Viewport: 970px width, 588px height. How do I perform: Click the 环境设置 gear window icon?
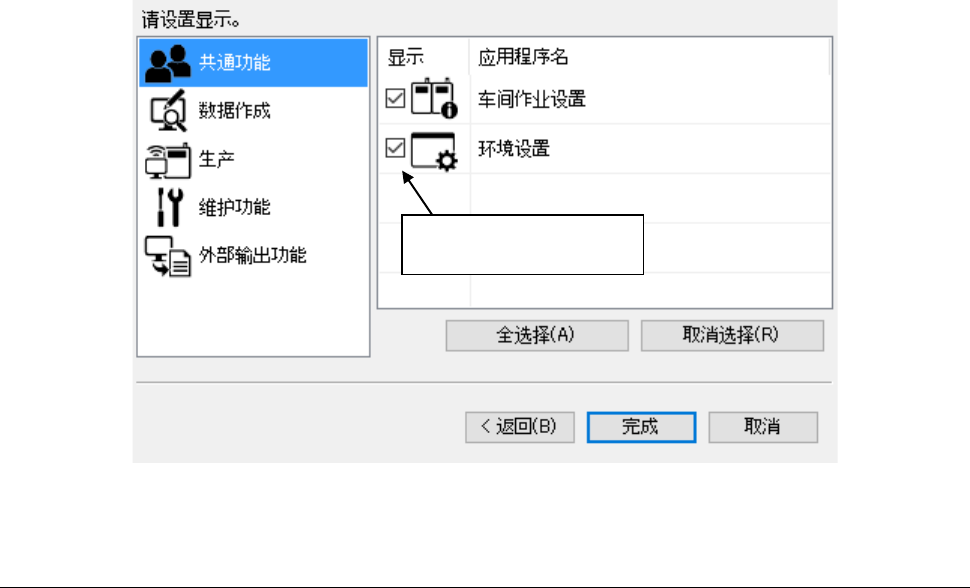click(434, 150)
